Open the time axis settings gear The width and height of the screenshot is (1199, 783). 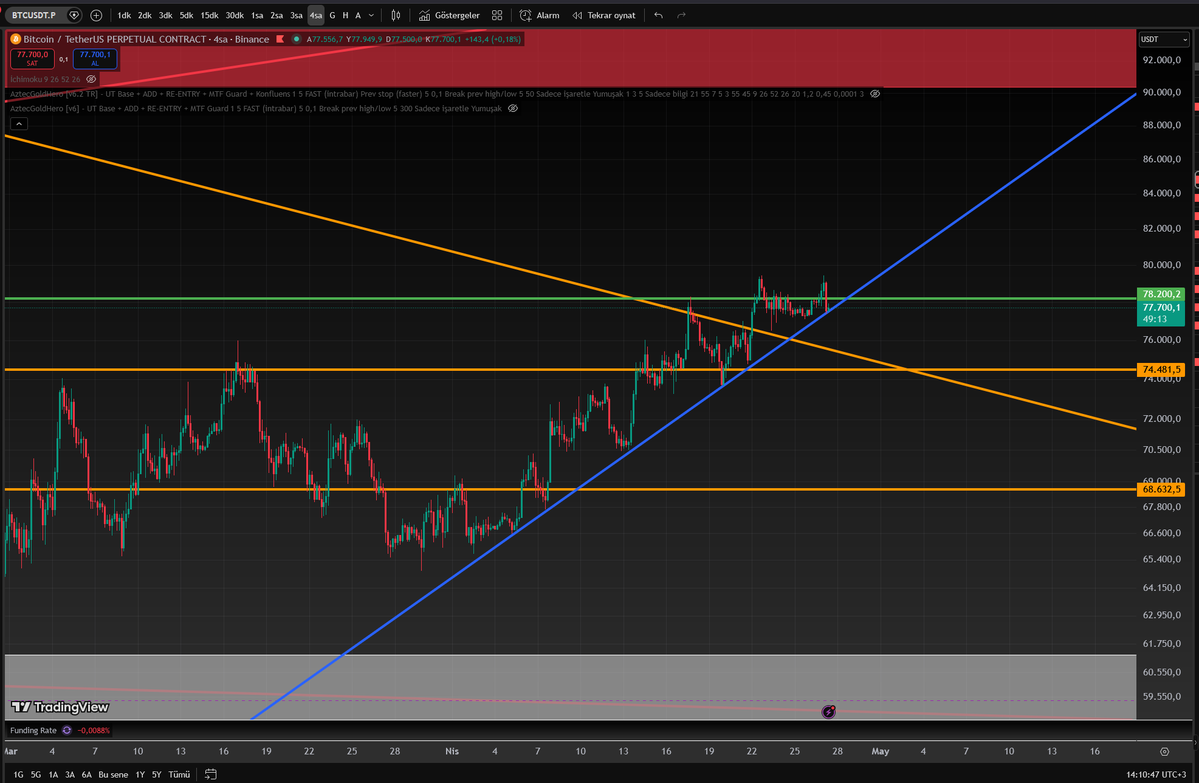(x=1165, y=752)
